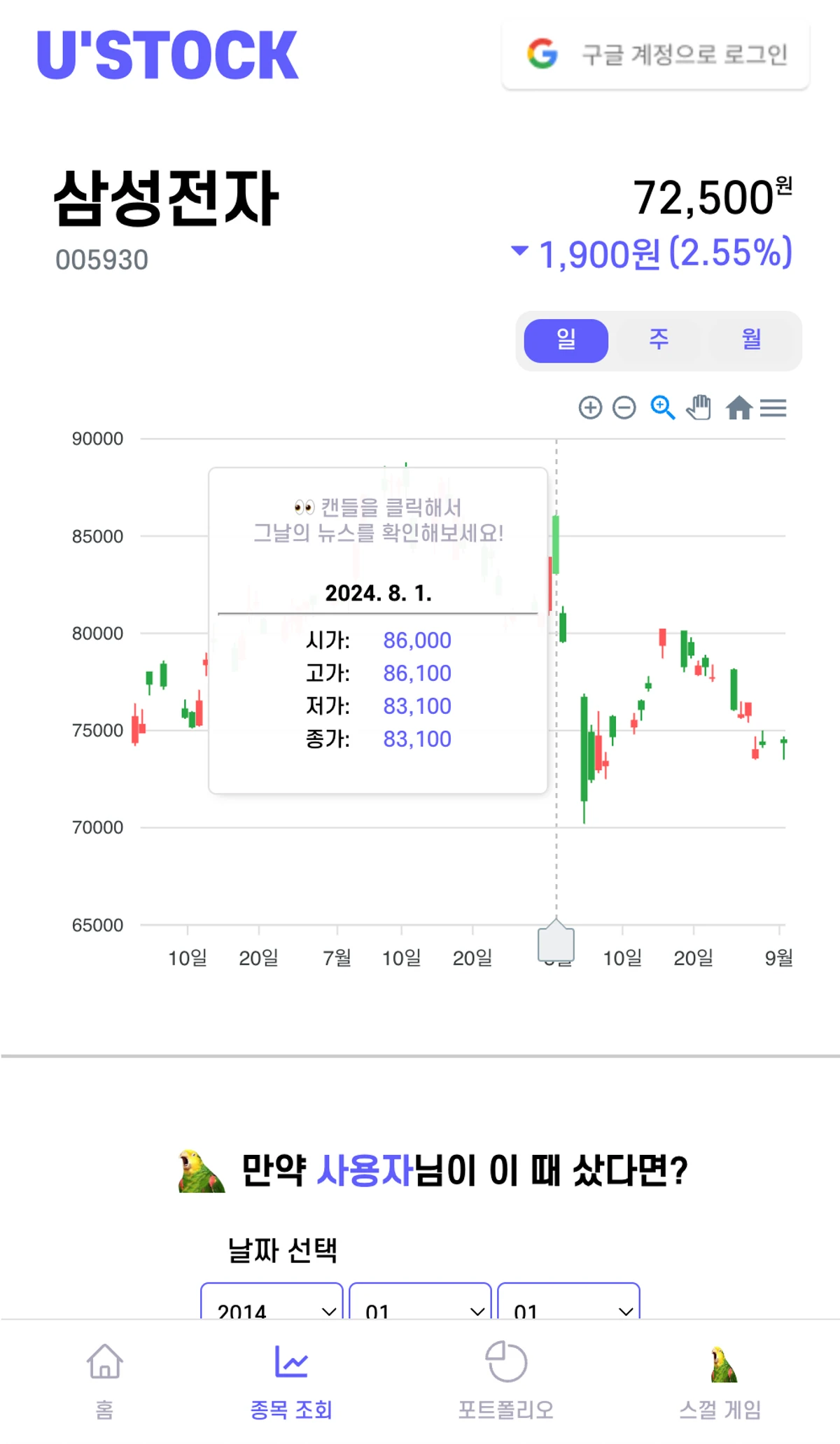Image resolution: width=840 pixels, height=1444 pixels.
Task: Click the 90000 y-axis label
Action: [97, 439]
